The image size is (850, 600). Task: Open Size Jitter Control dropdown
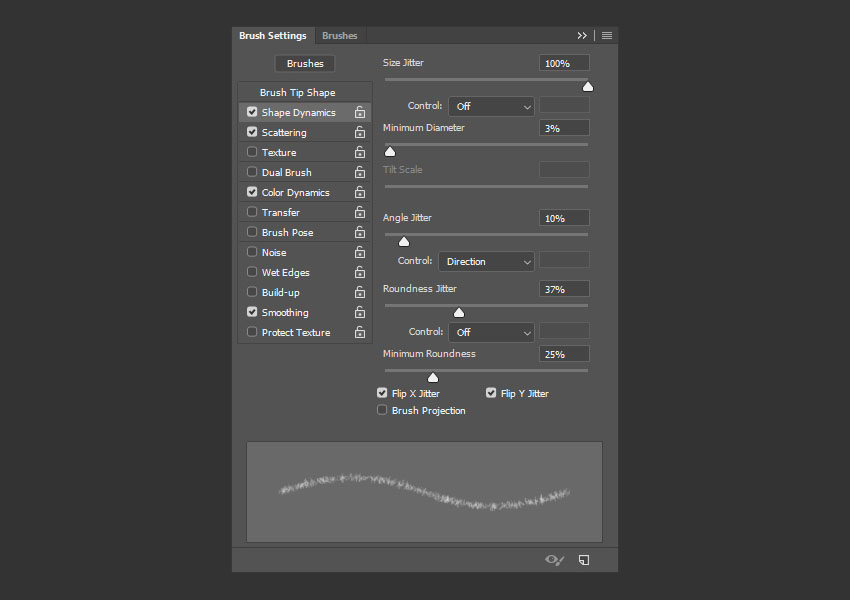tap(491, 107)
